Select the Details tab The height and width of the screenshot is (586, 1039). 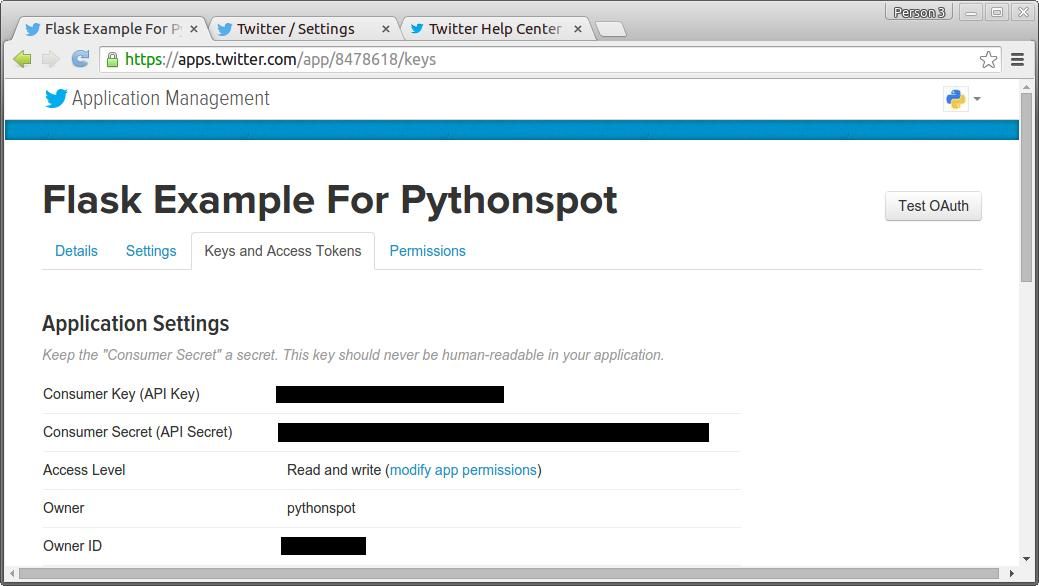[x=76, y=251]
